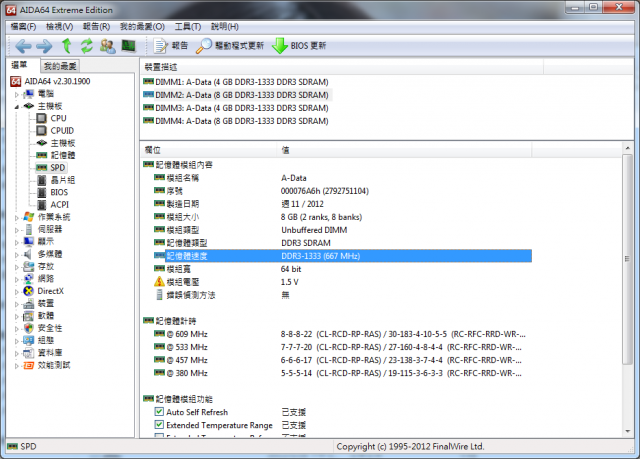Image resolution: width=640 pixels, height=459 pixels.
Task: Expand the 電腦 computer tree node
Action: click(x=17, y=95)
